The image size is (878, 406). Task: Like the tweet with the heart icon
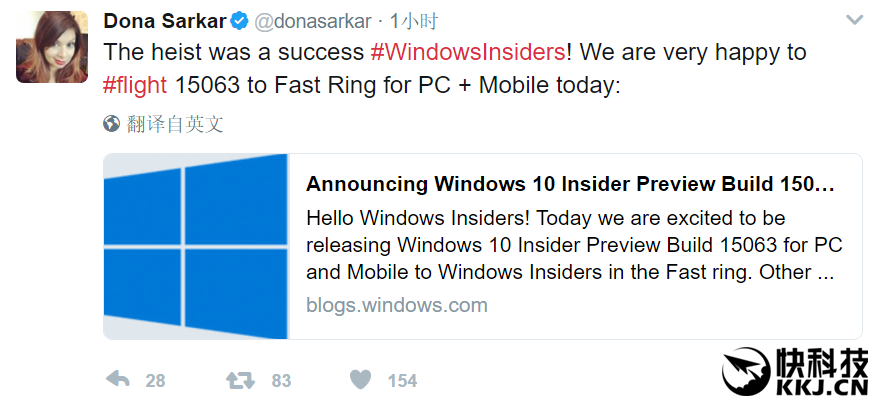coord(361,380)
